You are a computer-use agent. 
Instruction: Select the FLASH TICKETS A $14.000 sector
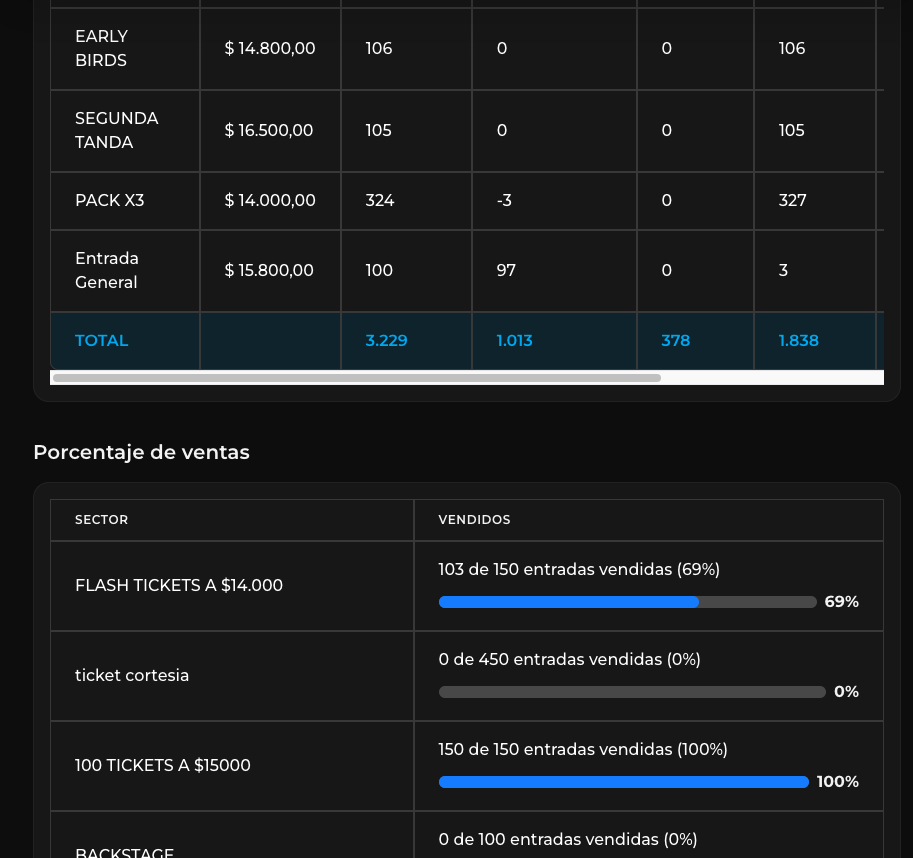coord(179,585)
